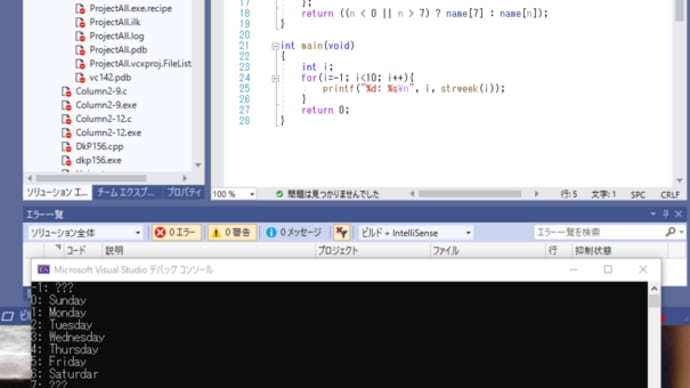
Task: Open the ビルド + IntelliSense dropdown
Action: tap(416, 233)
